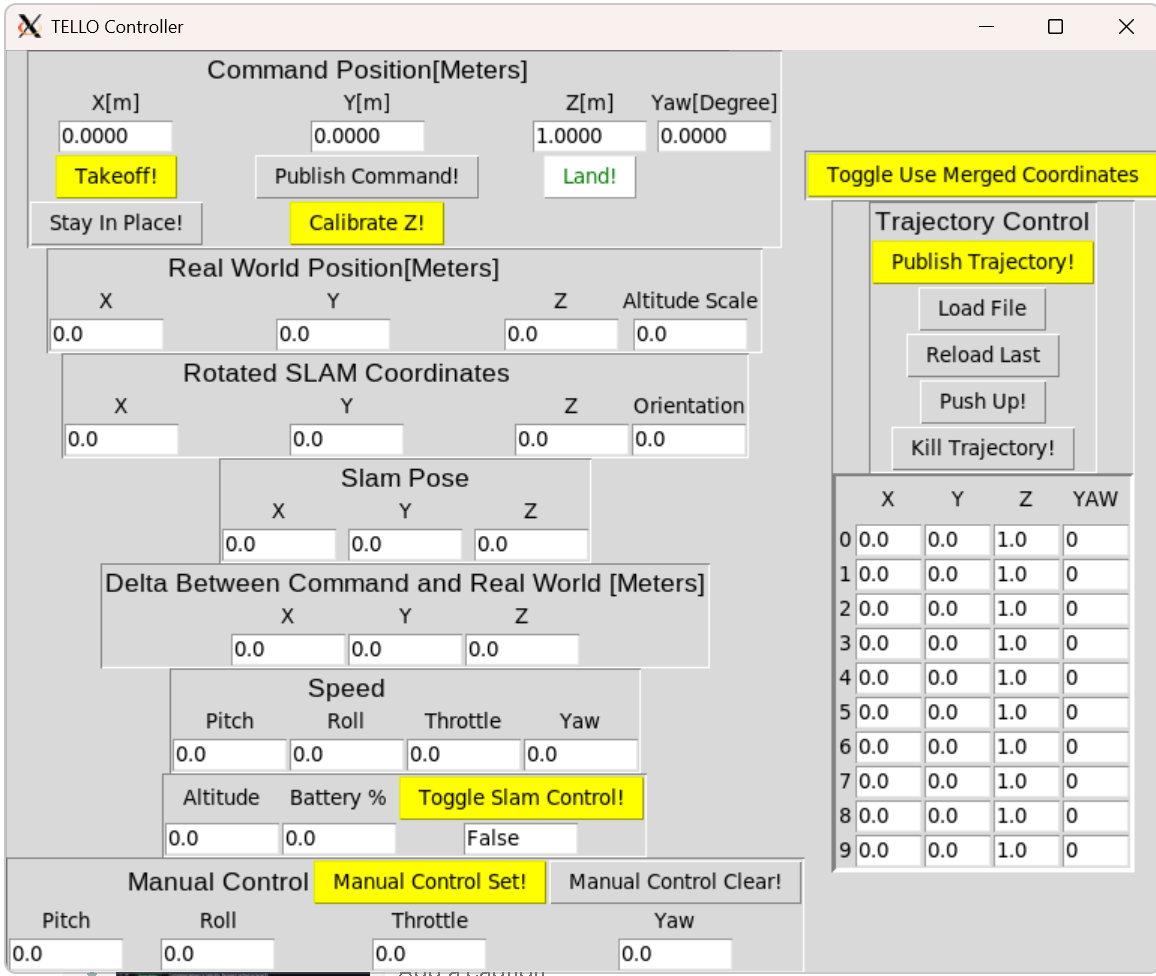Click trajectory row 1 Y field
This screenshot has width=1156, height=976.
click(957, 574)
